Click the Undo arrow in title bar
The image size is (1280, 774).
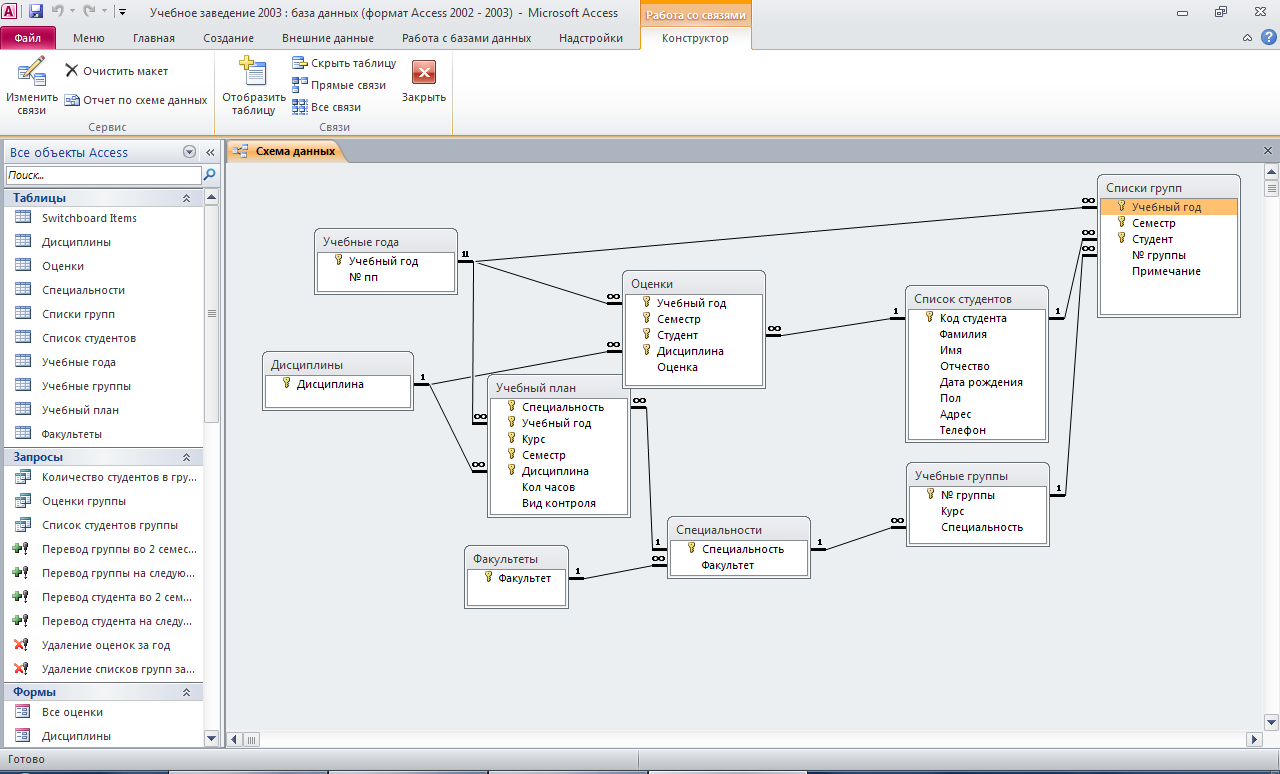click(58, 12)
